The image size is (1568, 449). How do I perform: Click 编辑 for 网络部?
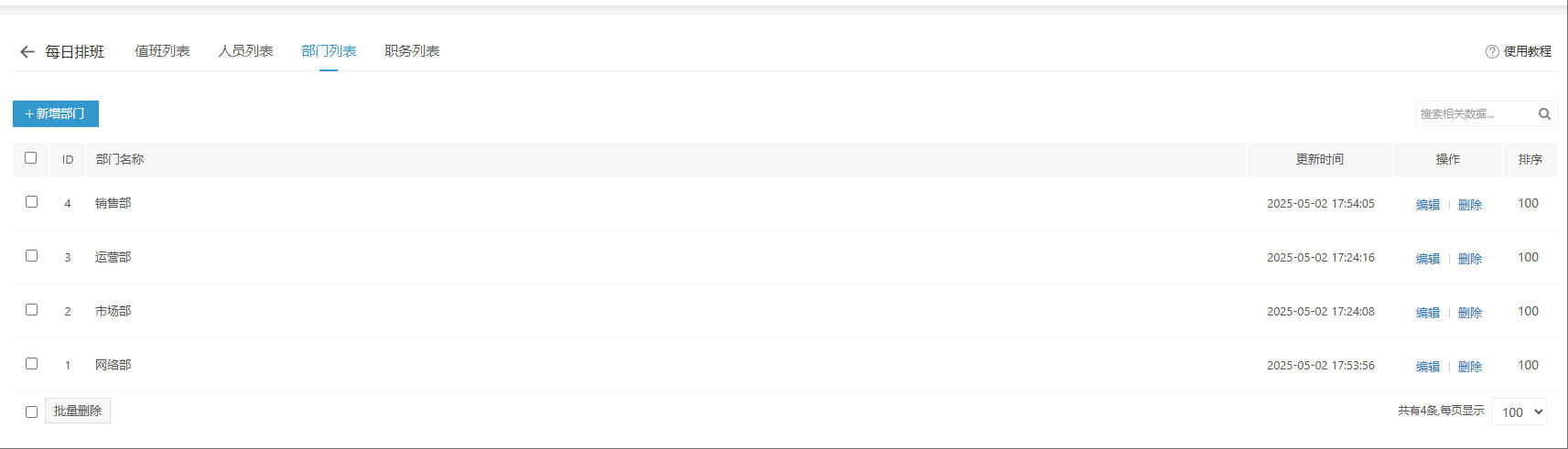1428,367
